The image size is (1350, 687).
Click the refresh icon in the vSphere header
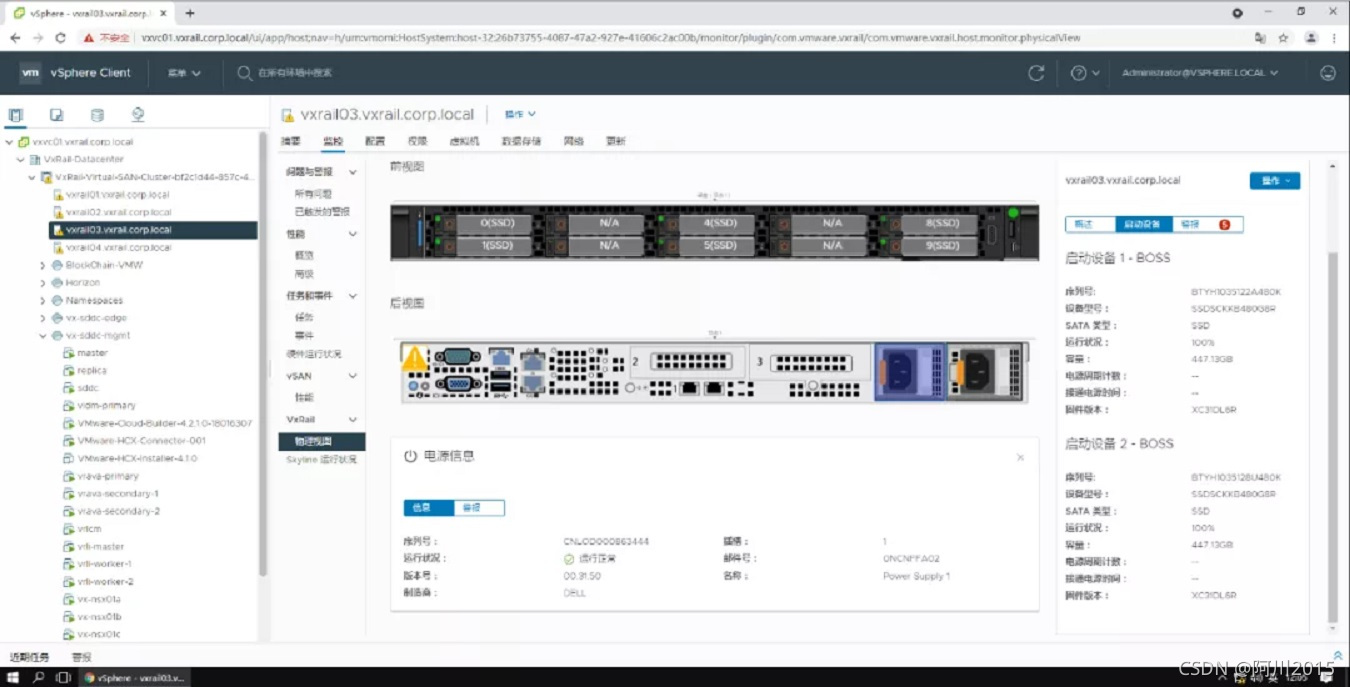(x=1036, y=73)
